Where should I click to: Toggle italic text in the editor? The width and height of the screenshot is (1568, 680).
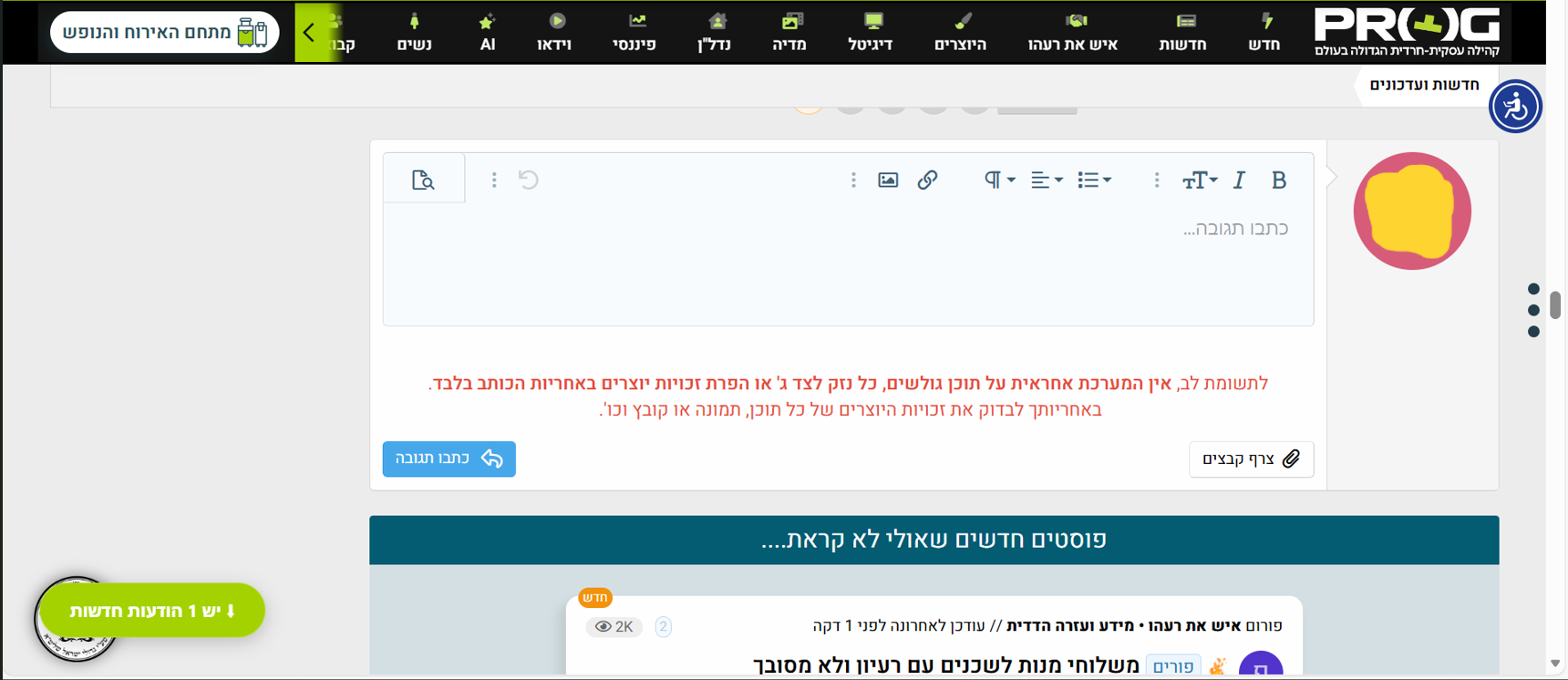(1239, 180)
